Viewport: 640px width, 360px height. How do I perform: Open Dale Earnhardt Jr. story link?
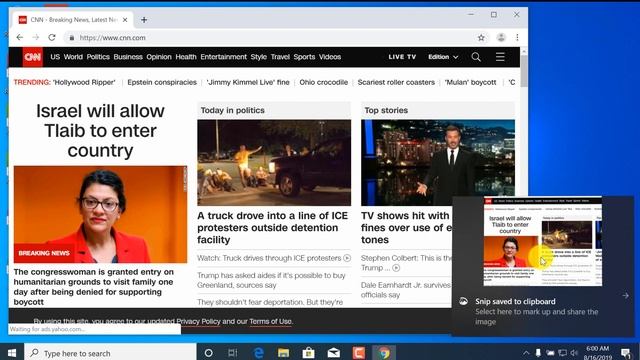(x=406, y=290)
